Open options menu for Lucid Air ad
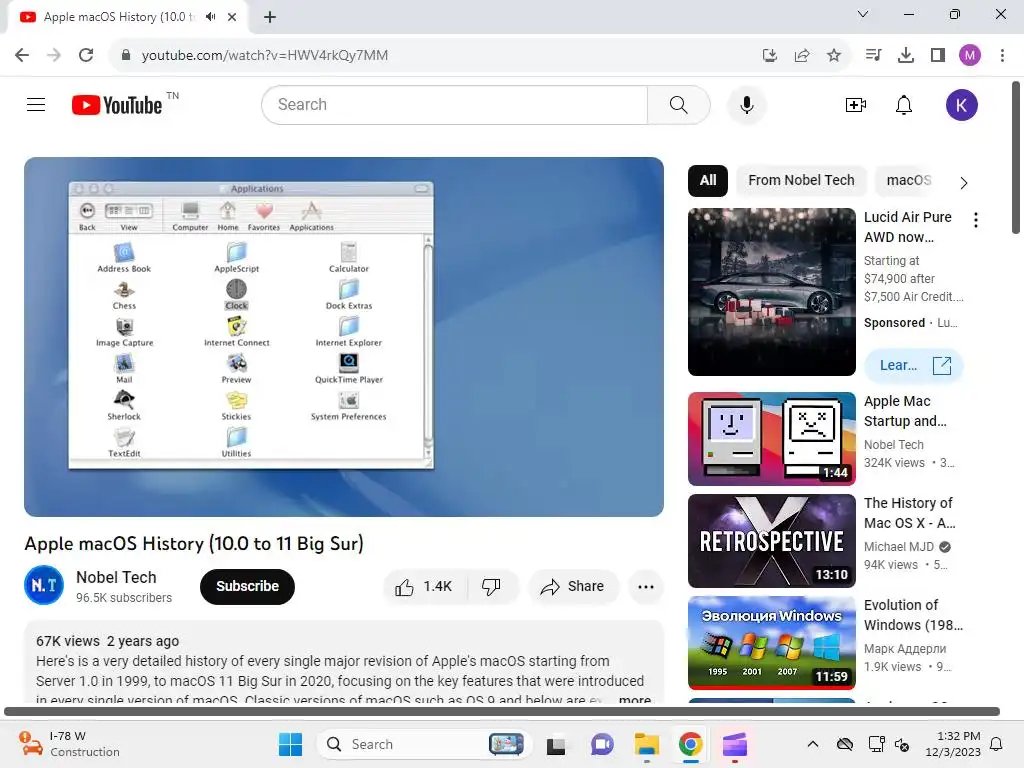The height and width of the screenshot is (768, 1024). (976, 220)
